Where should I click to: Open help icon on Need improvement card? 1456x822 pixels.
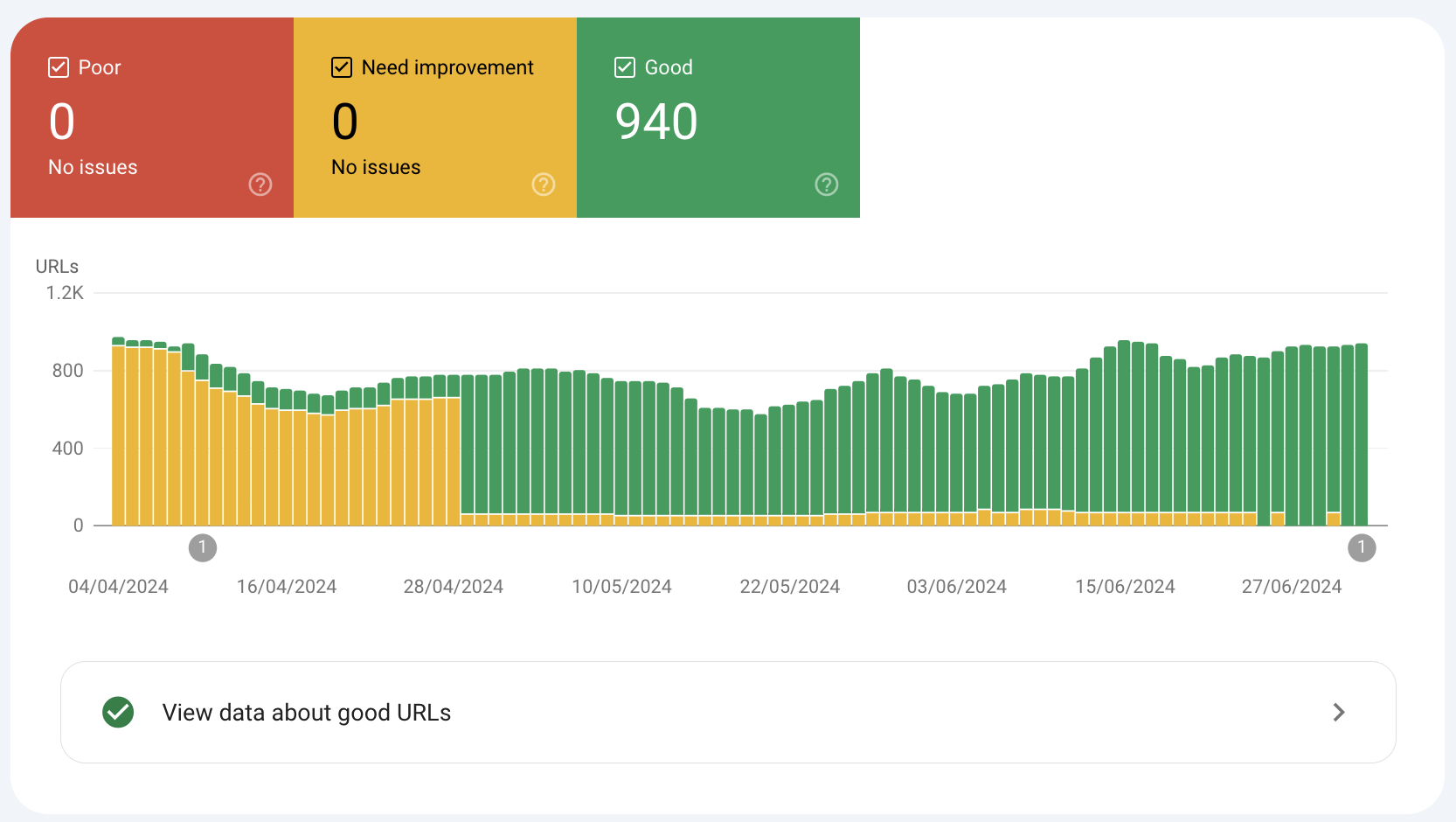click(x=544, y=185)
